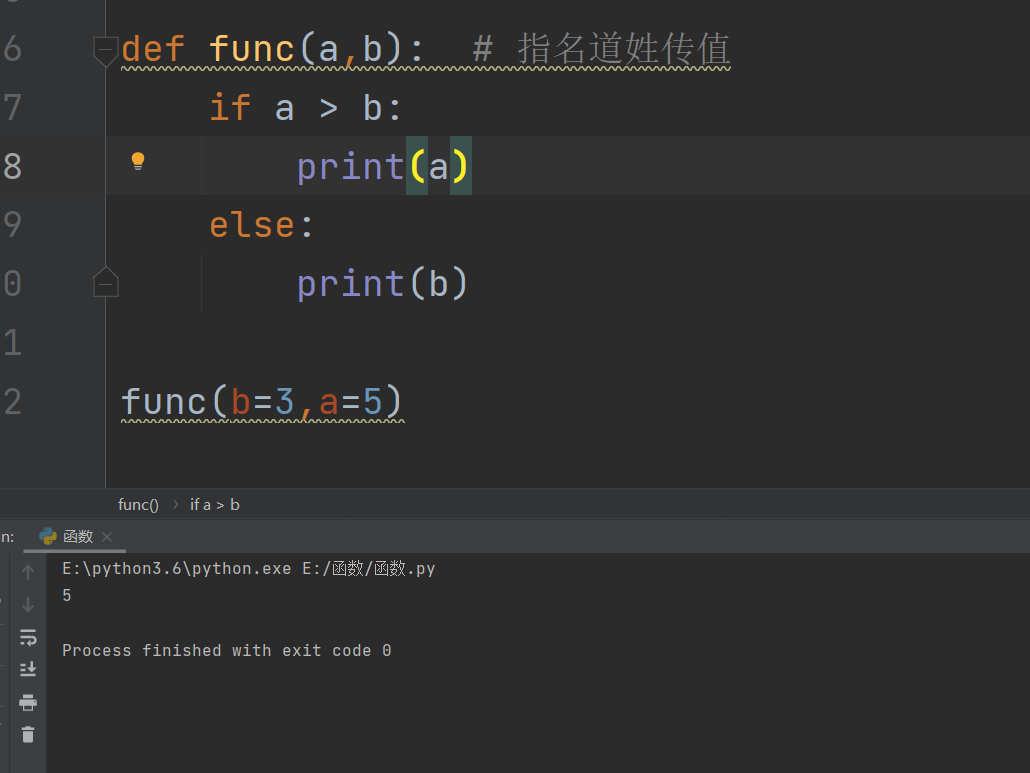The width and height of the screenshot is (1030, 773).
Task: Click the yellow intention lightbulb on line 8
Action: (x=137, y=162)
